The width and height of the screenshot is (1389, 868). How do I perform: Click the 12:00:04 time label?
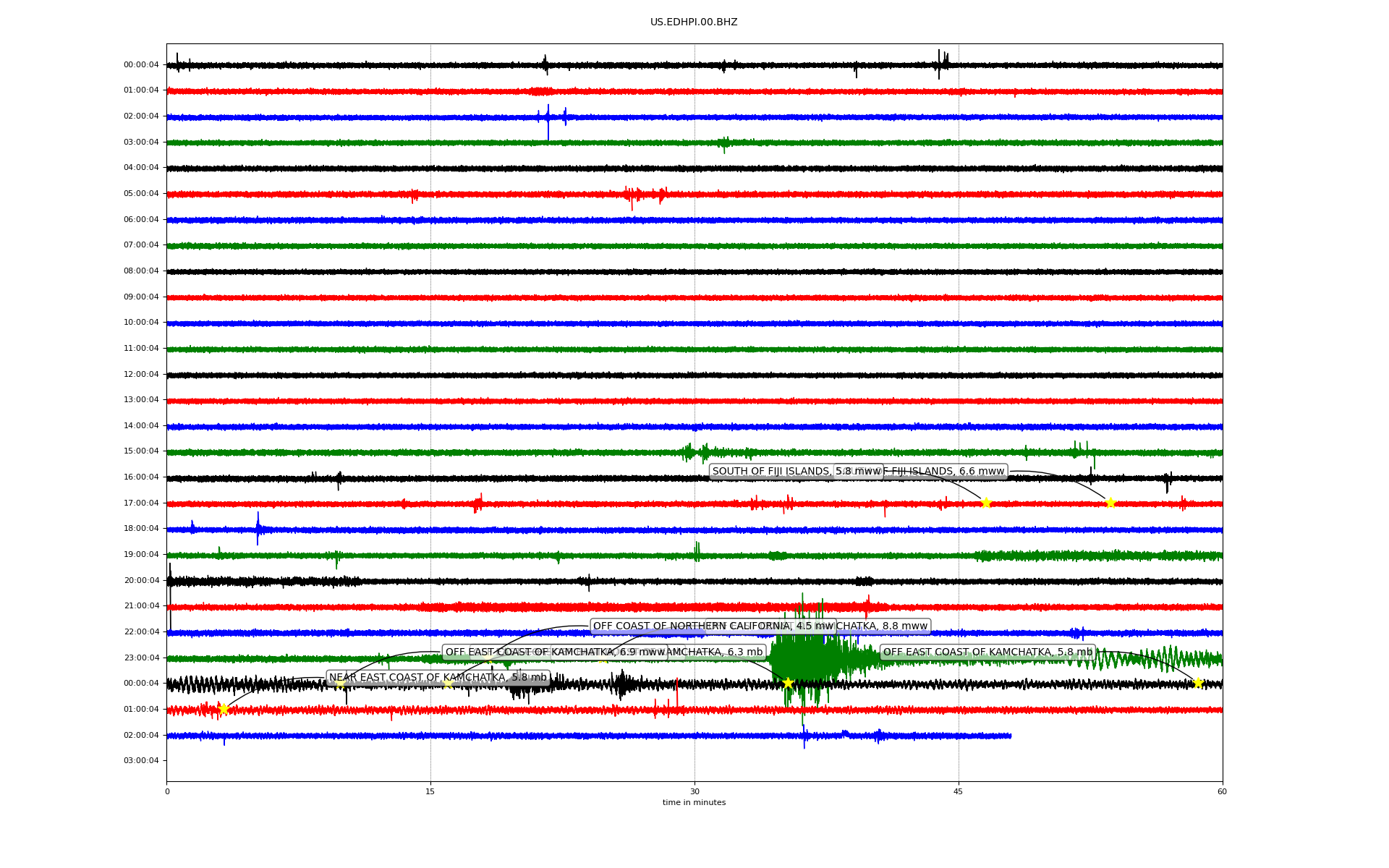pyautogui.click(x=141, y=374)
